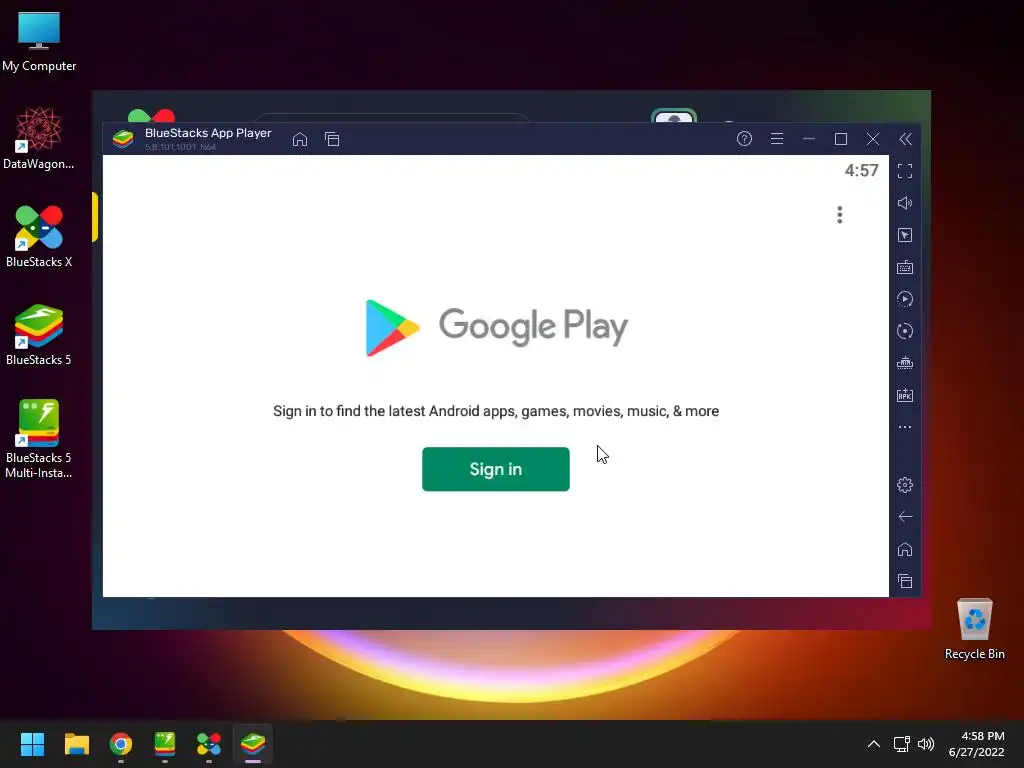Open the memory trim icon in sidebar
This screenshot has height=768, width=1024.
904,363
